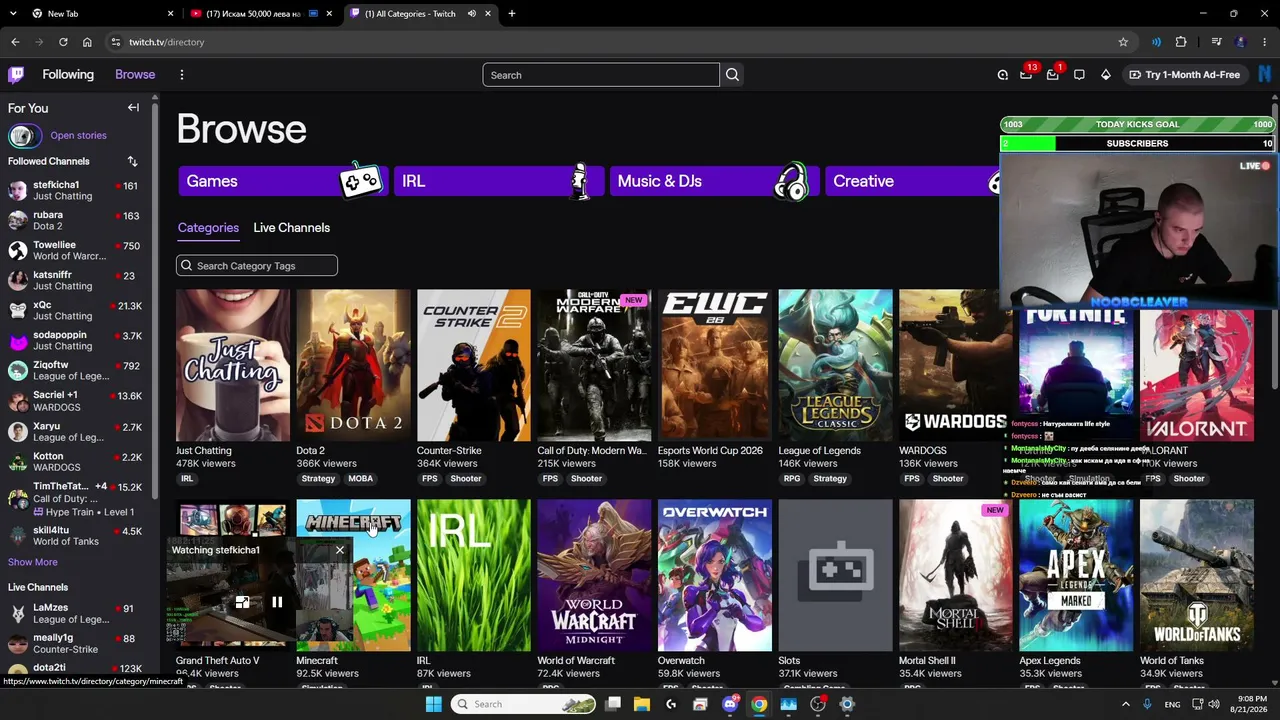Image resolution: width=1280 pixels, height=720 pixels.
Task: Open the Esports World Cup 2026 cover
Action: coord(715,366)
